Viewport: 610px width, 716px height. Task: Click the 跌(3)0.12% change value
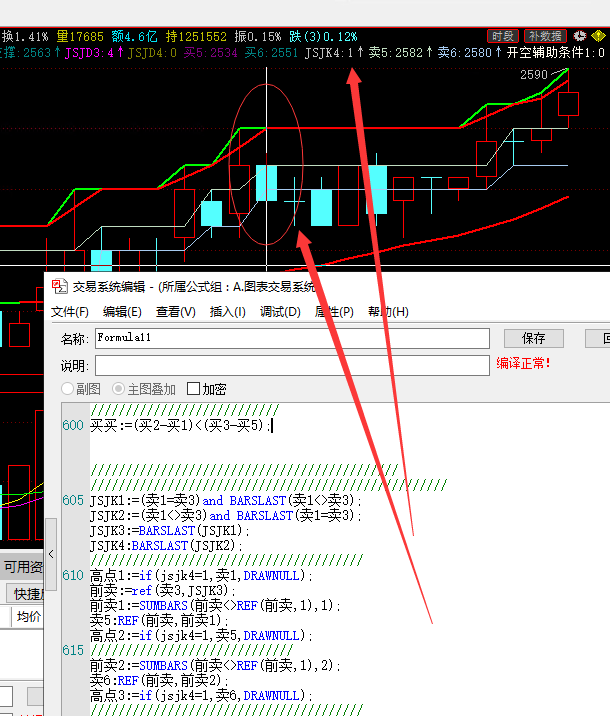(x=323, y=37)
